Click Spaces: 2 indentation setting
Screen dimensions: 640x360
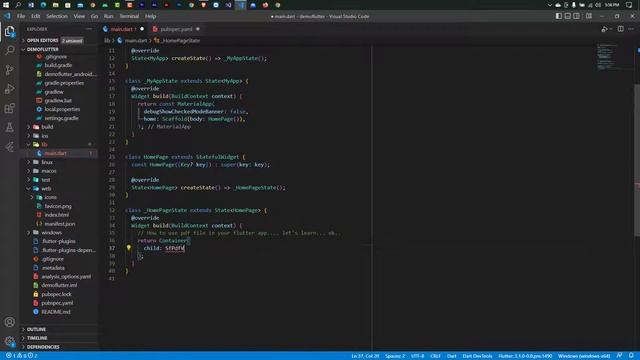tap(395, 356)
